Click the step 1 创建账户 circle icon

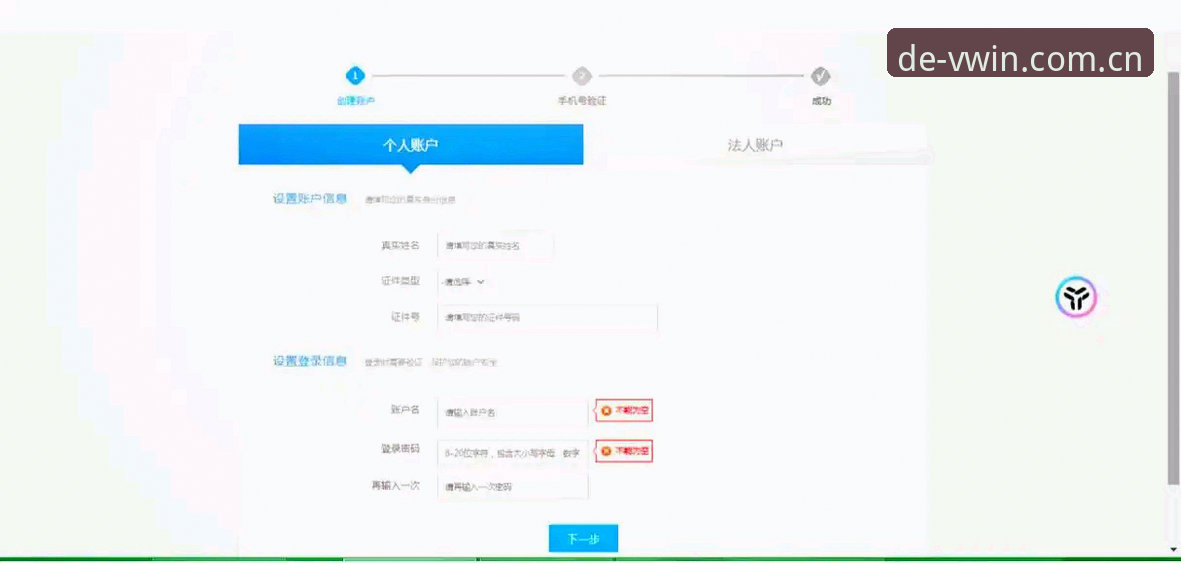[356, 75]
